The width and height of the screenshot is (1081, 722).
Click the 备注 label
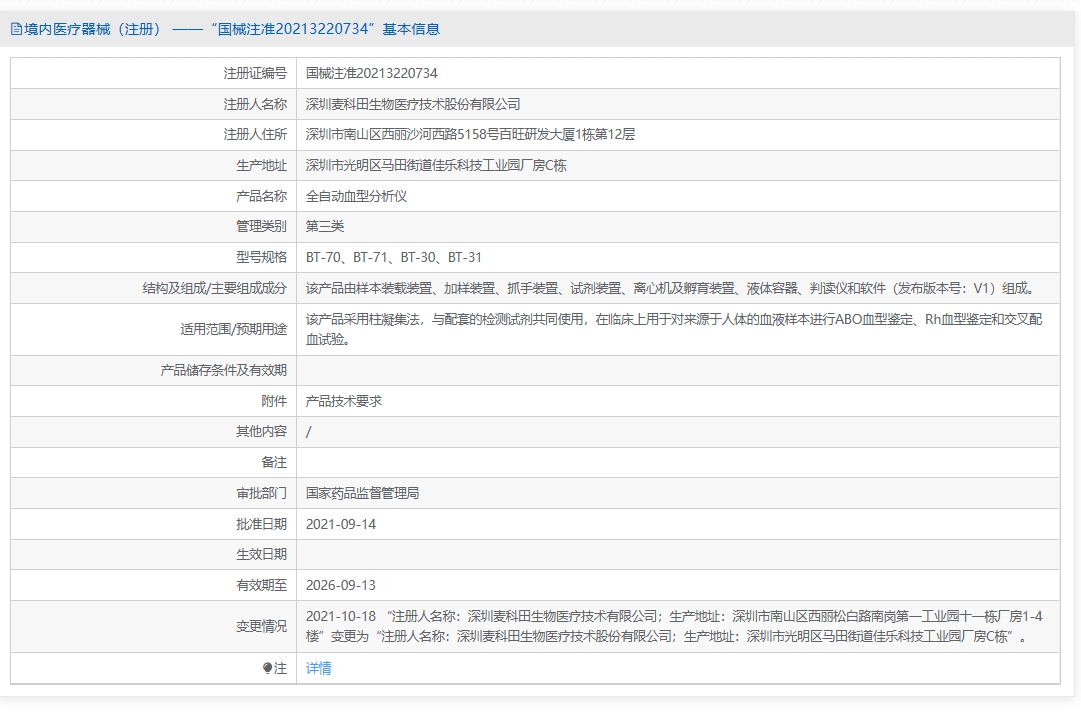tap(274, 462)
